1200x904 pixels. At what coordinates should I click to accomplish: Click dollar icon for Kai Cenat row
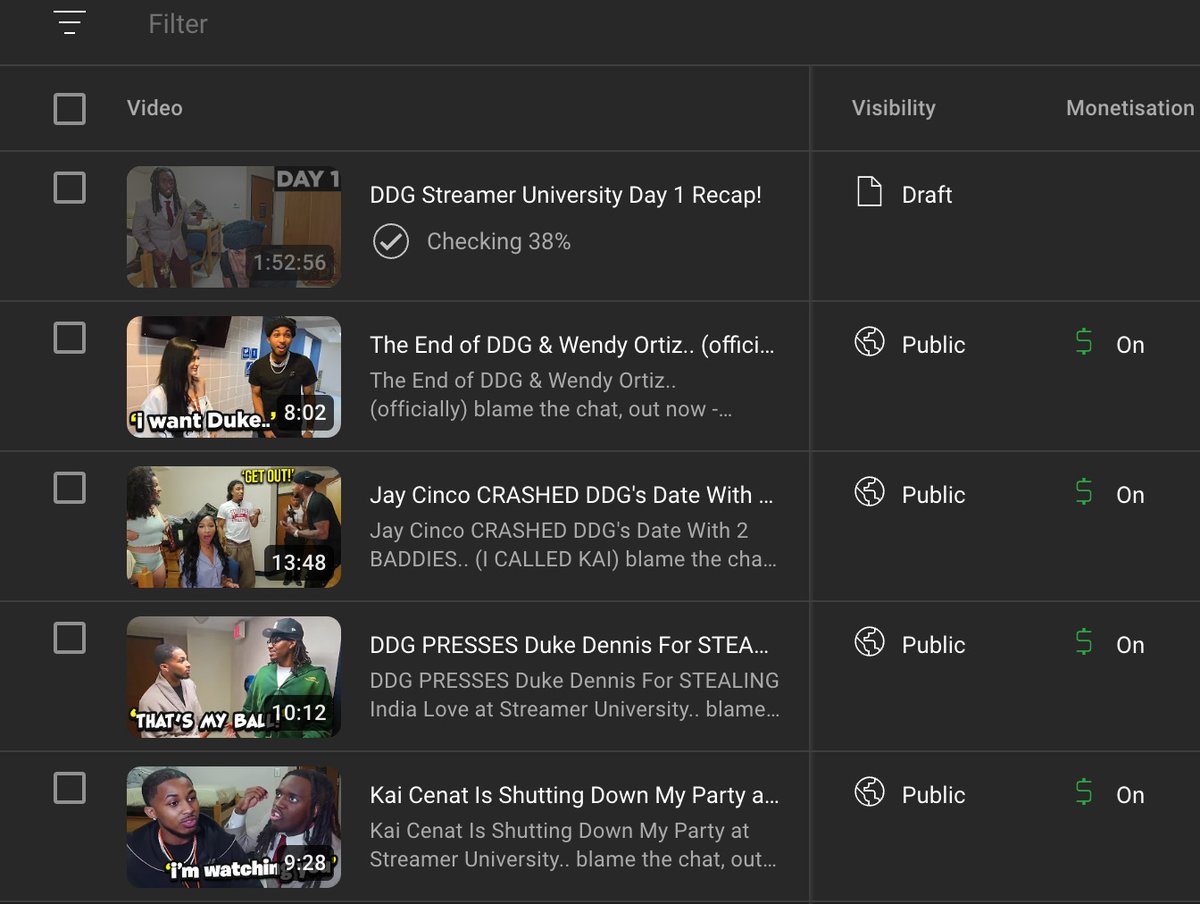[x=1084, y=793]
